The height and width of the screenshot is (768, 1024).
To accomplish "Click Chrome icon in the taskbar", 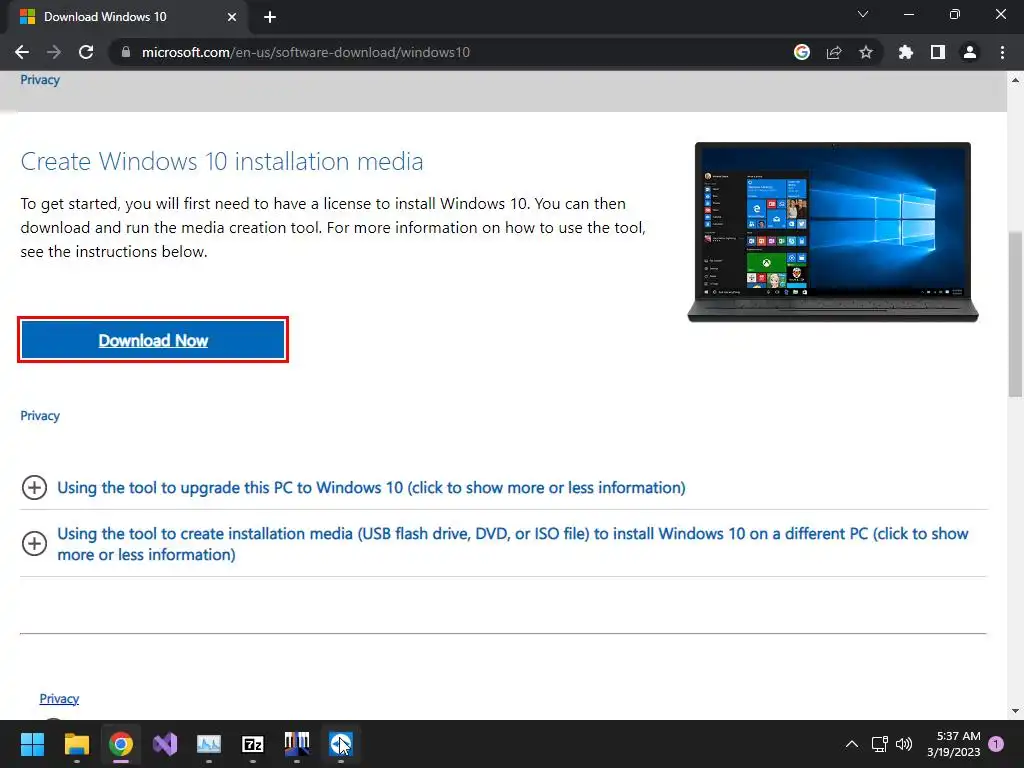I will click(x=121, y=744).
